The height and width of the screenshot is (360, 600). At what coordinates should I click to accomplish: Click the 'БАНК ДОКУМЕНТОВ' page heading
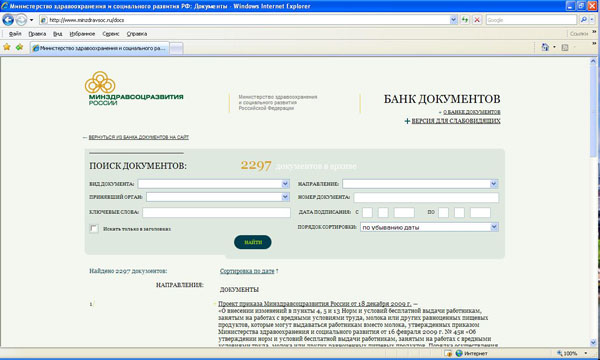coord(442,99)
